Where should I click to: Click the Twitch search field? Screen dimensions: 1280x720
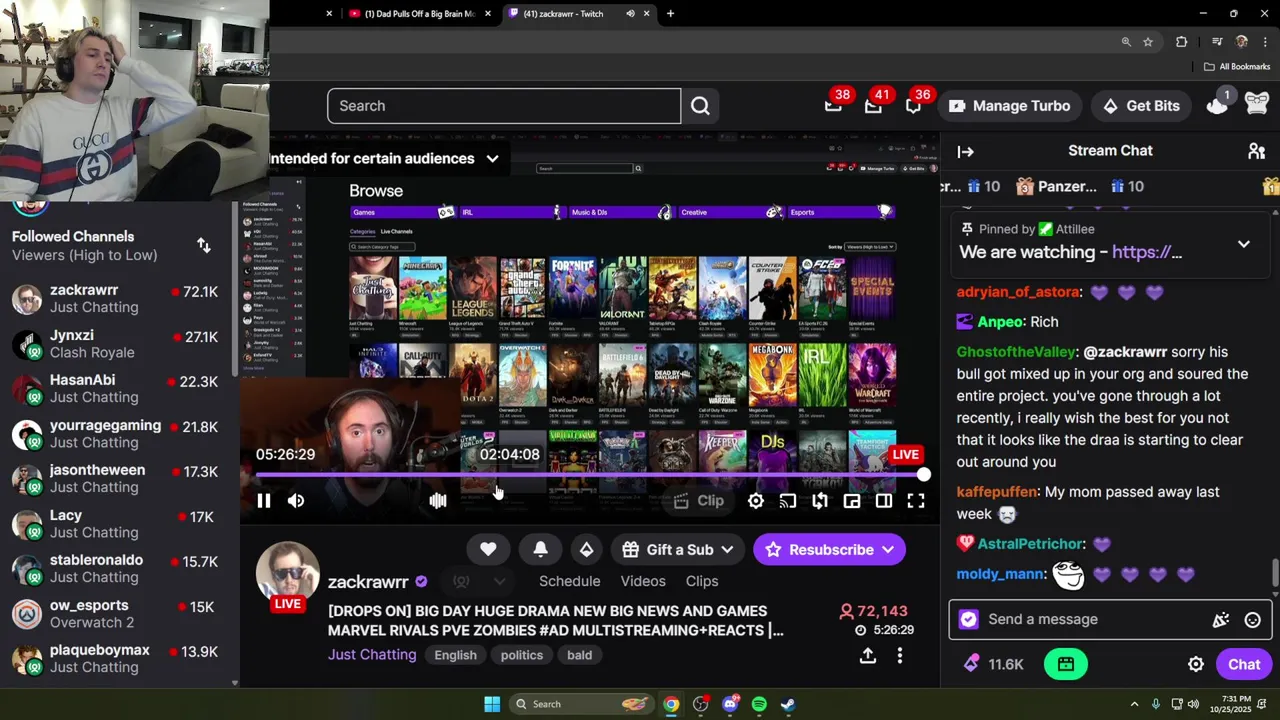click(x=504, y=106)
